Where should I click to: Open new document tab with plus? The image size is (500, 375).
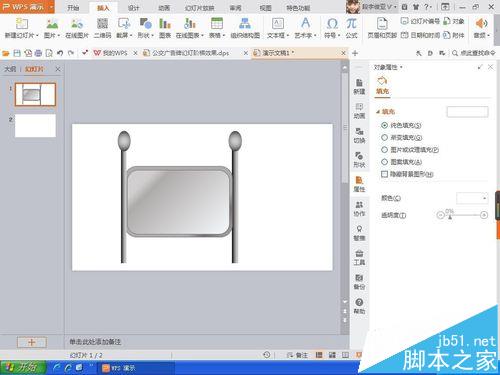point(355,53)
